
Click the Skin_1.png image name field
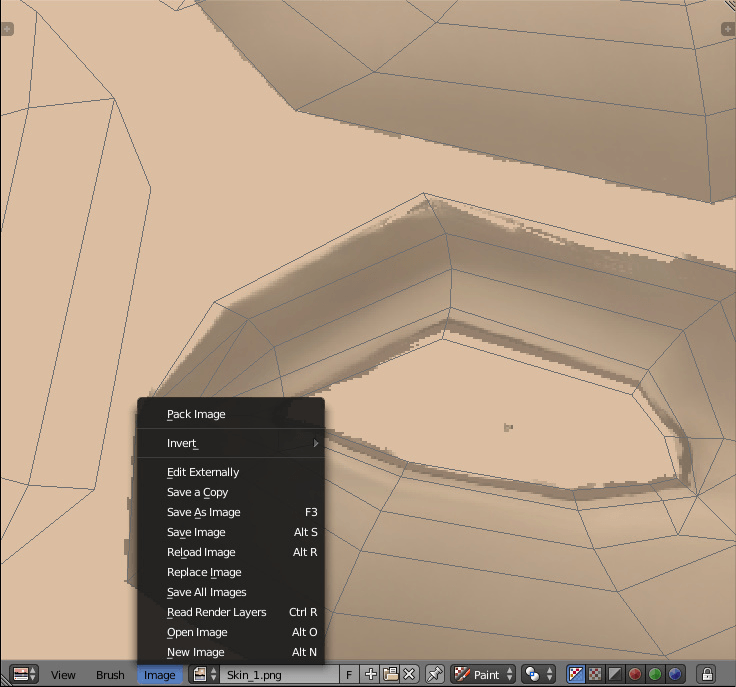280,675
